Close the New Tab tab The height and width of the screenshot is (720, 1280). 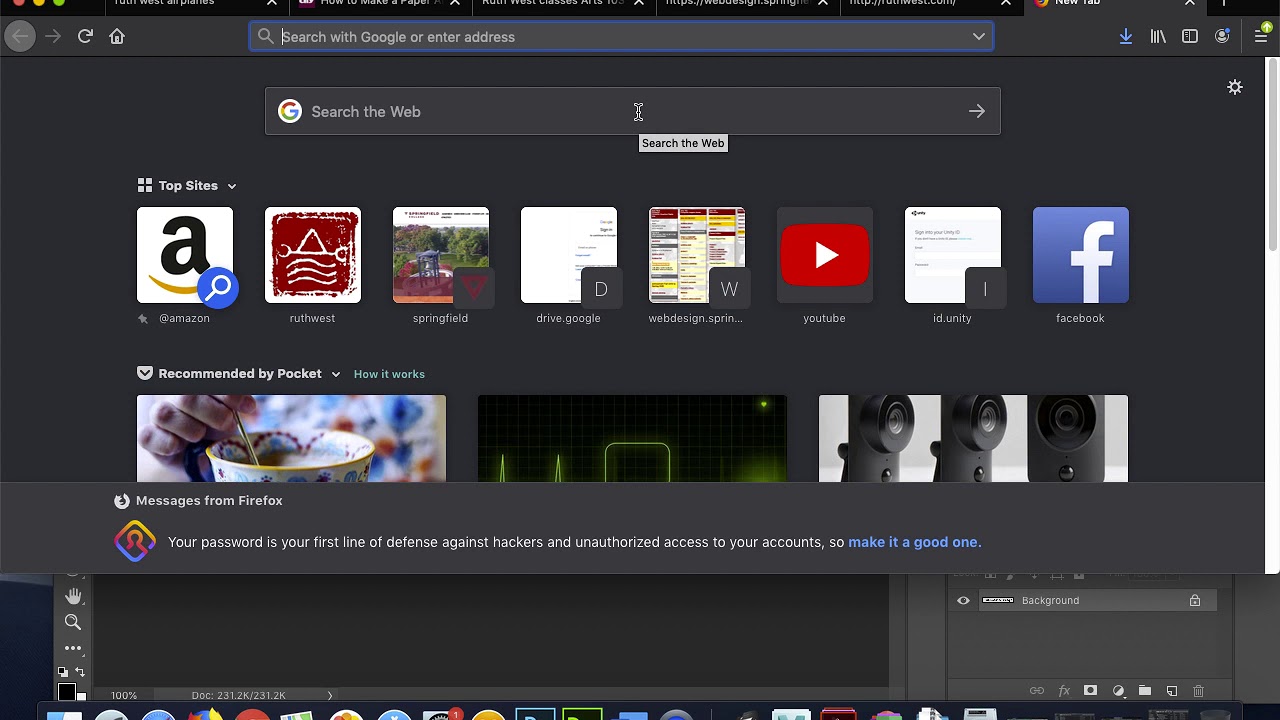(1190, 3)
